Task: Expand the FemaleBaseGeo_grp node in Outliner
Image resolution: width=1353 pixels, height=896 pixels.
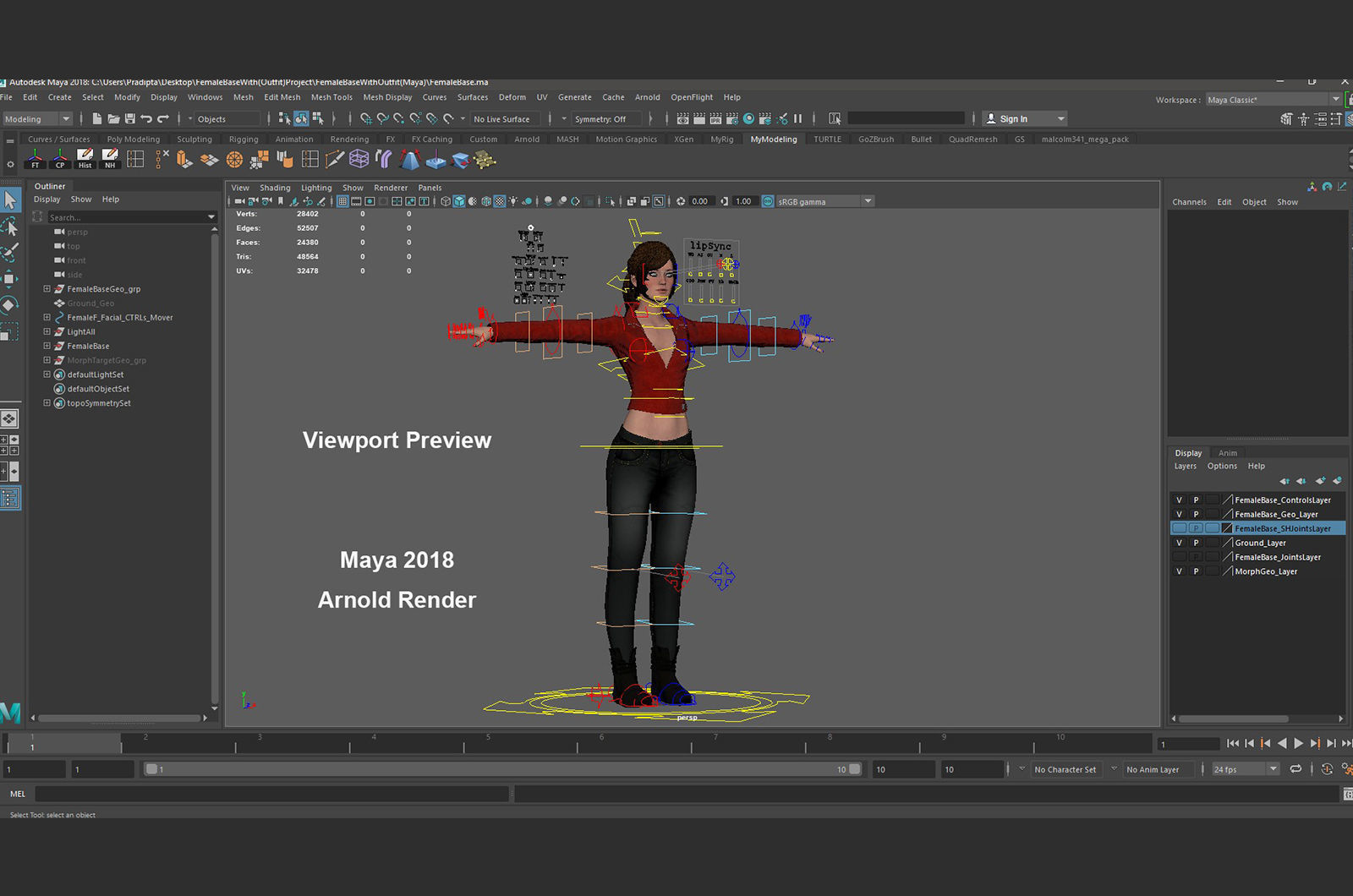Action: 47,289
